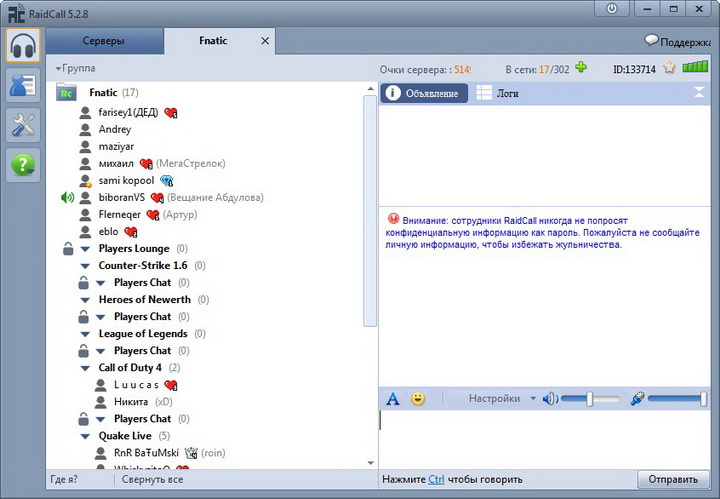Viewport: 720px width, 499px height.
Task: Click the speech bubble support icon
Action: point(652,40)
